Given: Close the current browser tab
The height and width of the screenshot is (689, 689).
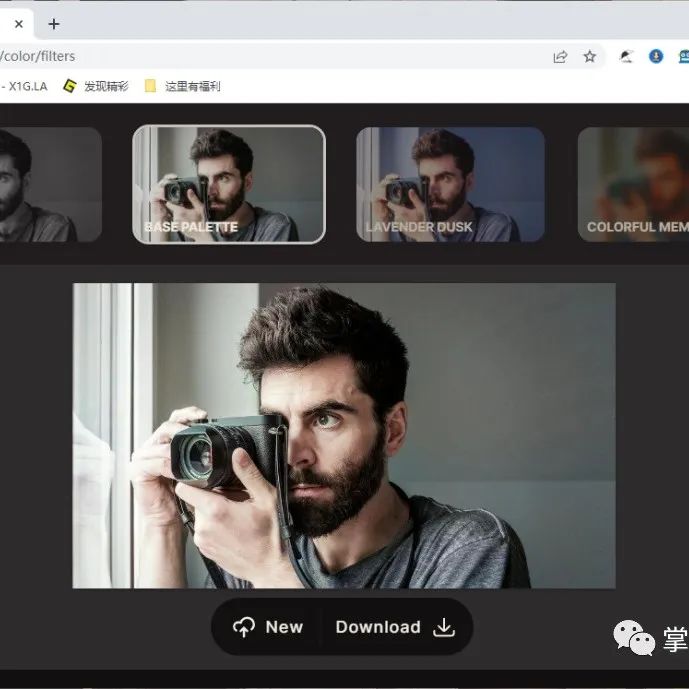Looking at the screenshot, I should point(18,24).
